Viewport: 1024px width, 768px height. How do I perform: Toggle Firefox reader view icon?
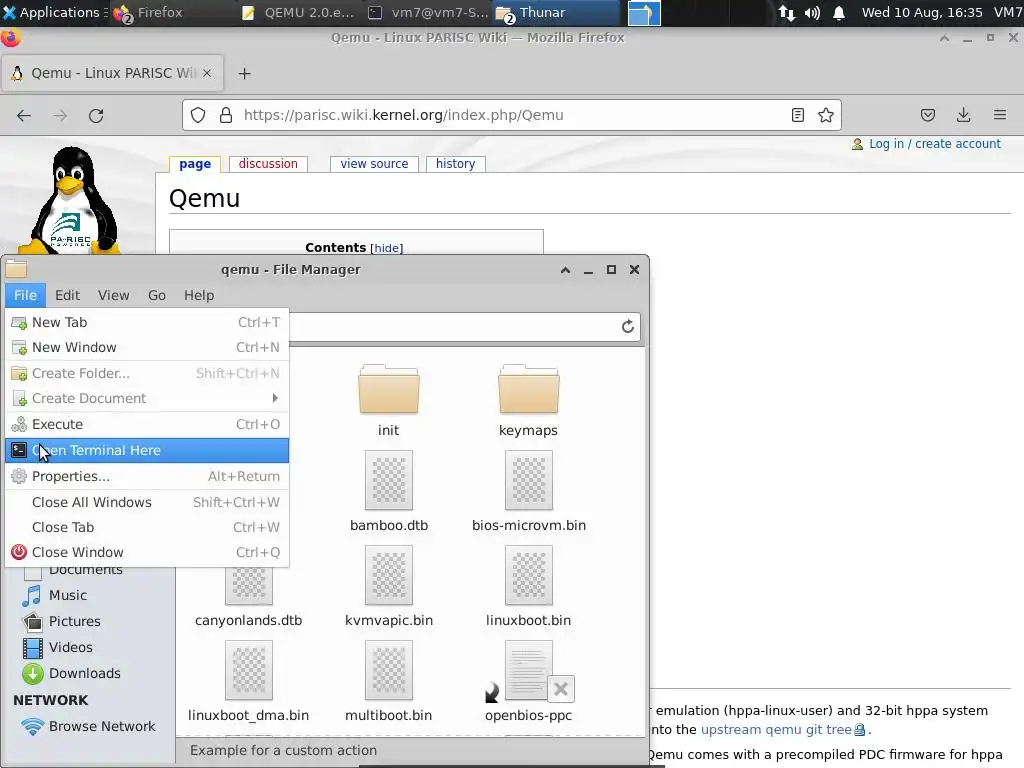(x=797, y=116)
